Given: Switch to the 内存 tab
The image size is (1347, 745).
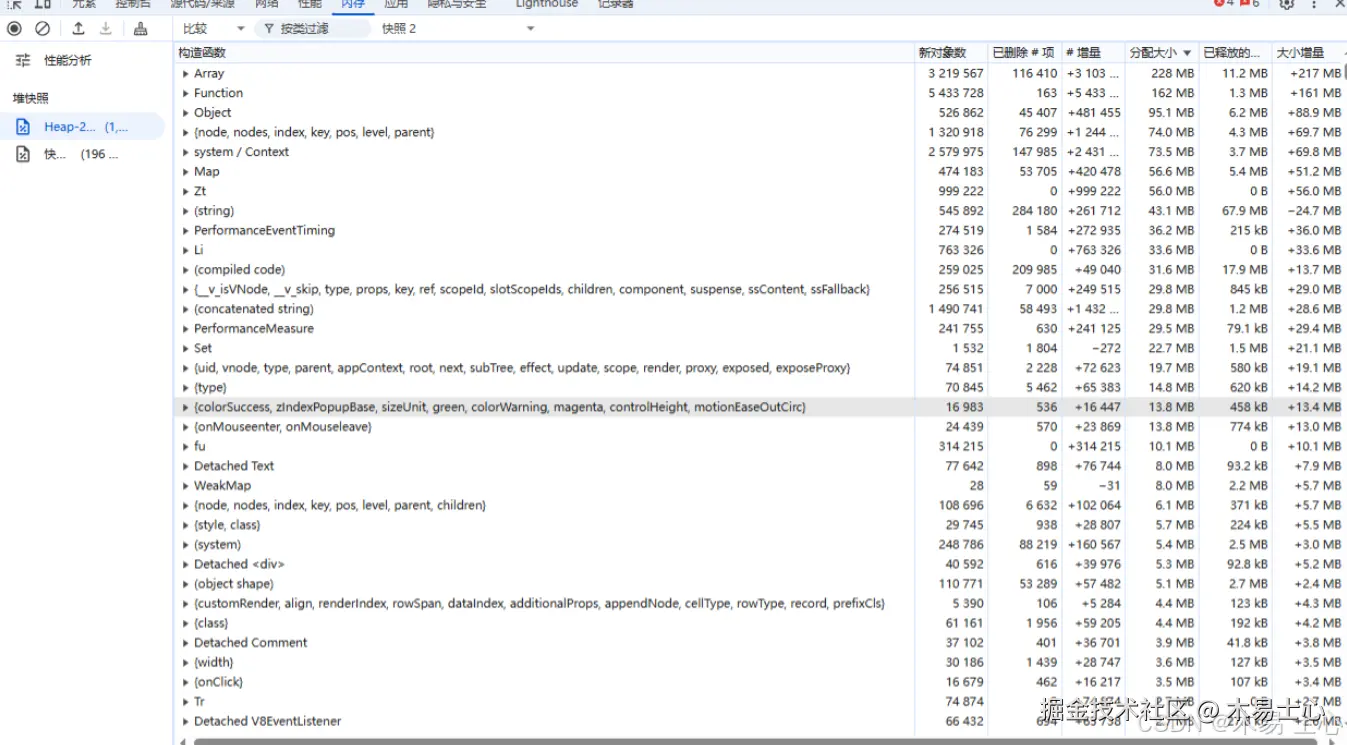Looking at the screenshot, I should (x=353, y=5).
